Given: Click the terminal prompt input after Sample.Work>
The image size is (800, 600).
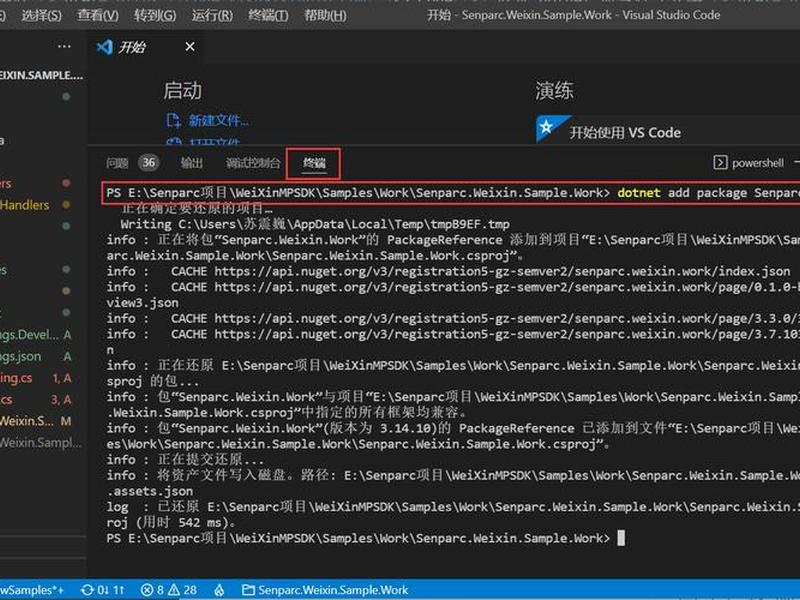Looking at the screenshot, I should (x=621, y=538).
